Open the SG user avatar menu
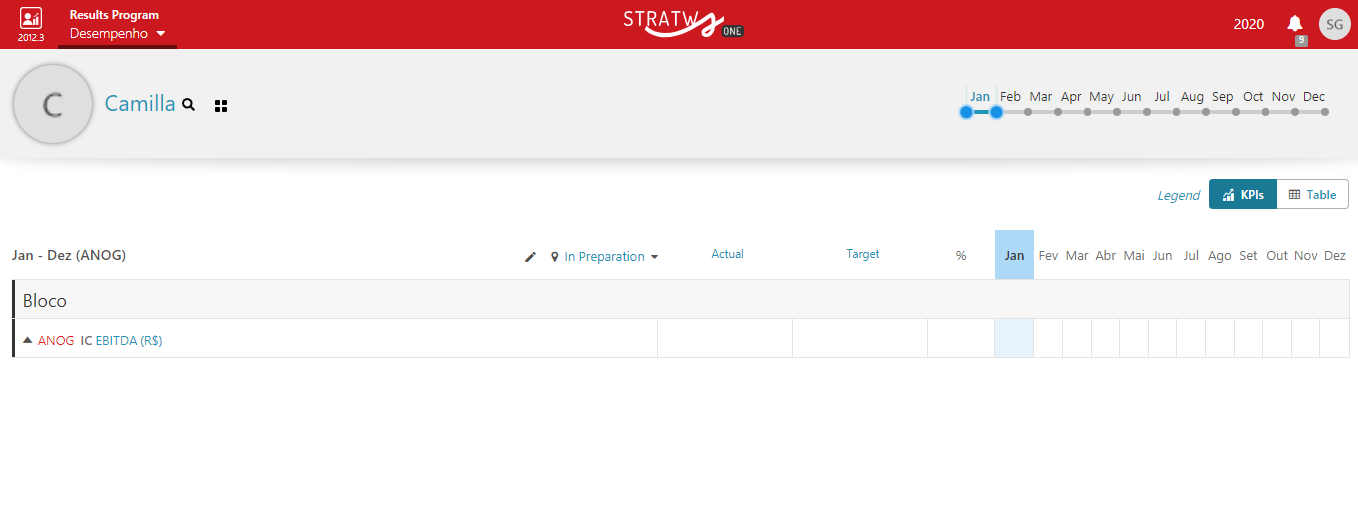This screenshot has width=1358, height=508. pos(1335,24)
